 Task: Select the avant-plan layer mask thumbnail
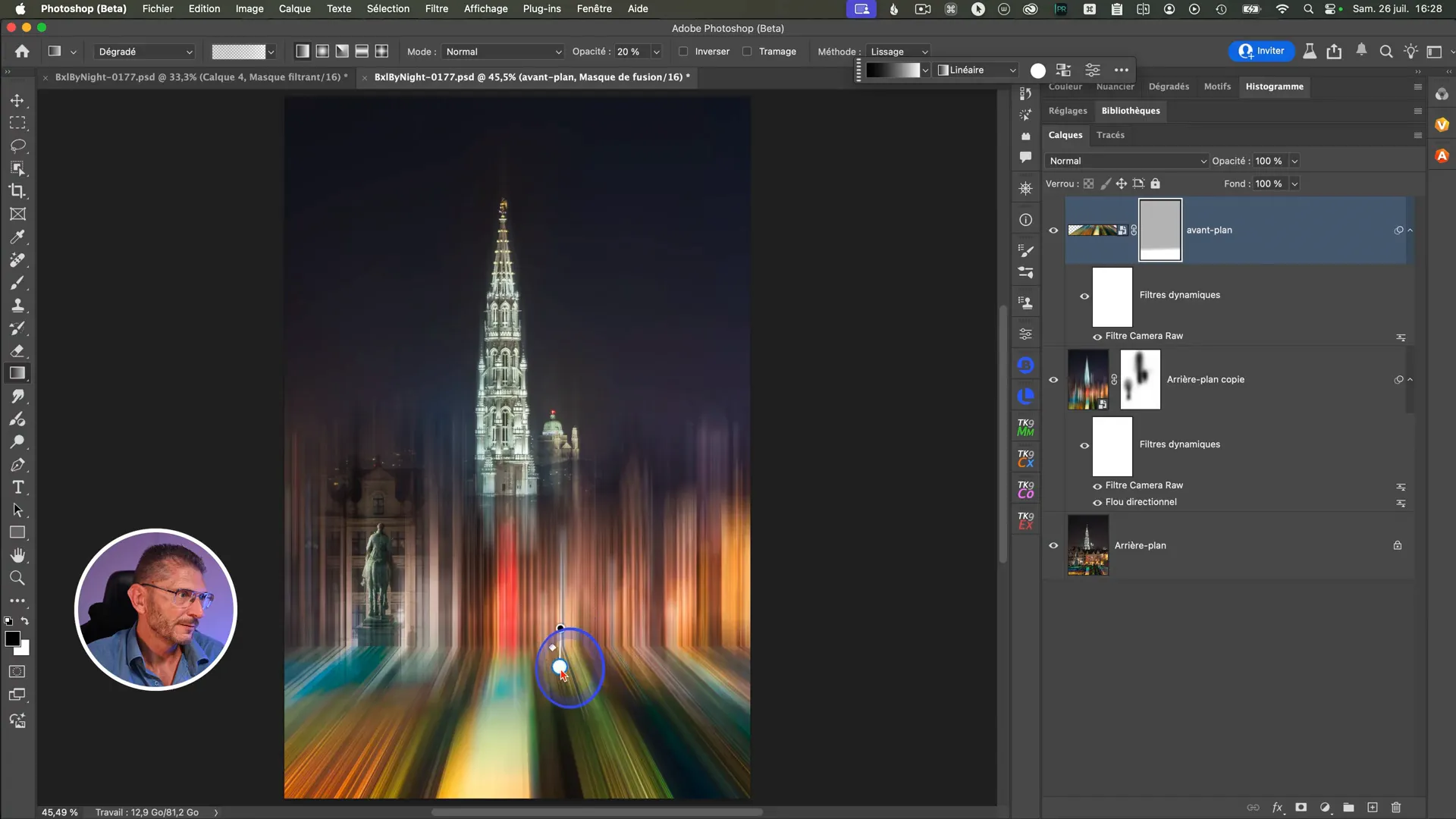coord(1160,230)
